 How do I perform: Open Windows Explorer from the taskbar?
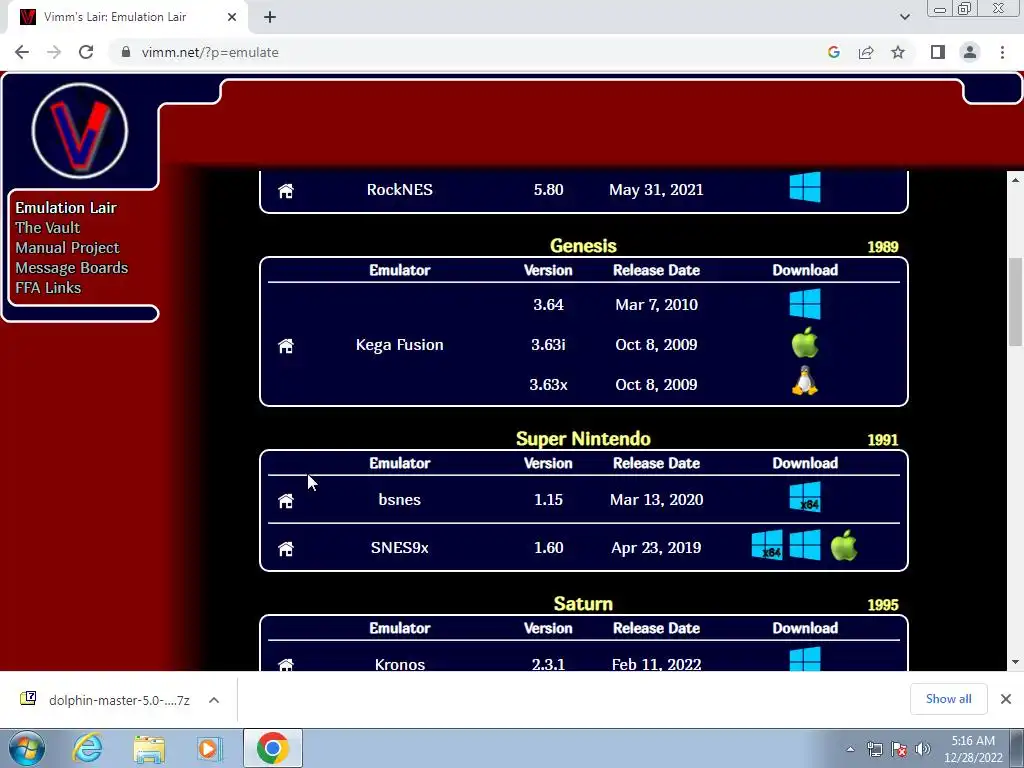point(149,748)
